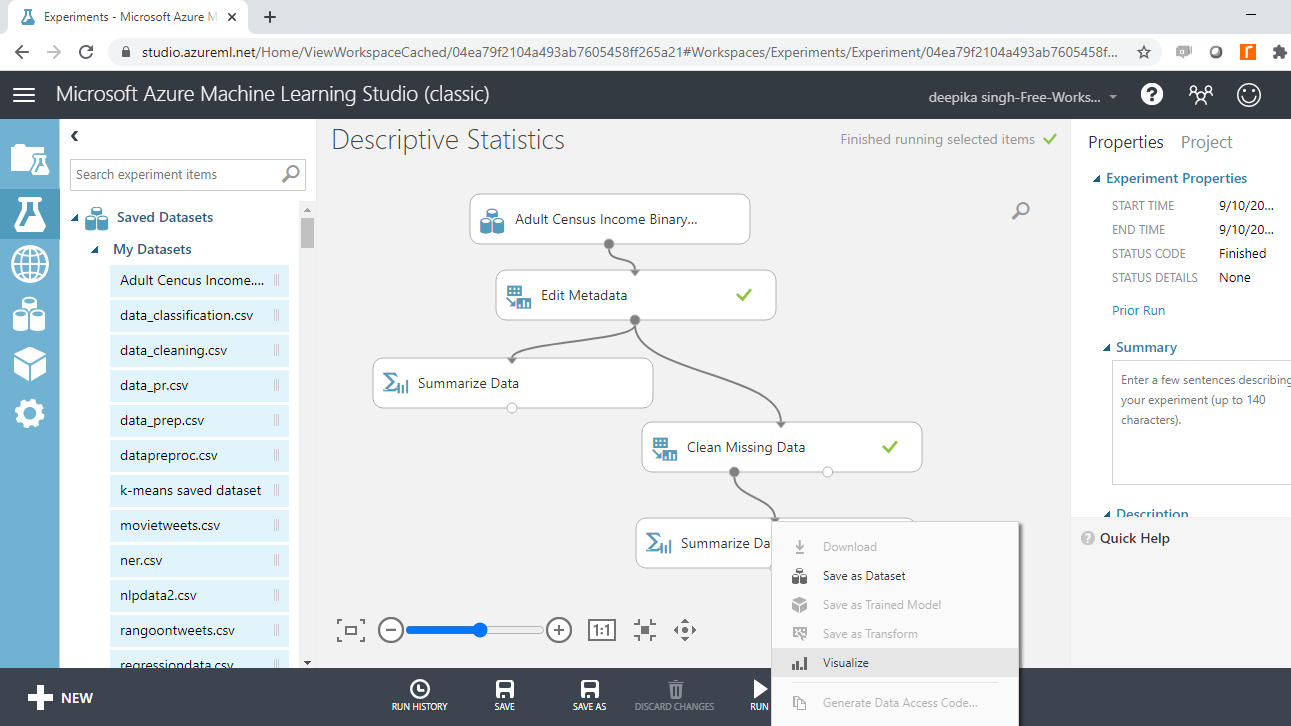Open the Web Services globe icon
This screenshot has width=1291, height=726.
click(29, 265)
